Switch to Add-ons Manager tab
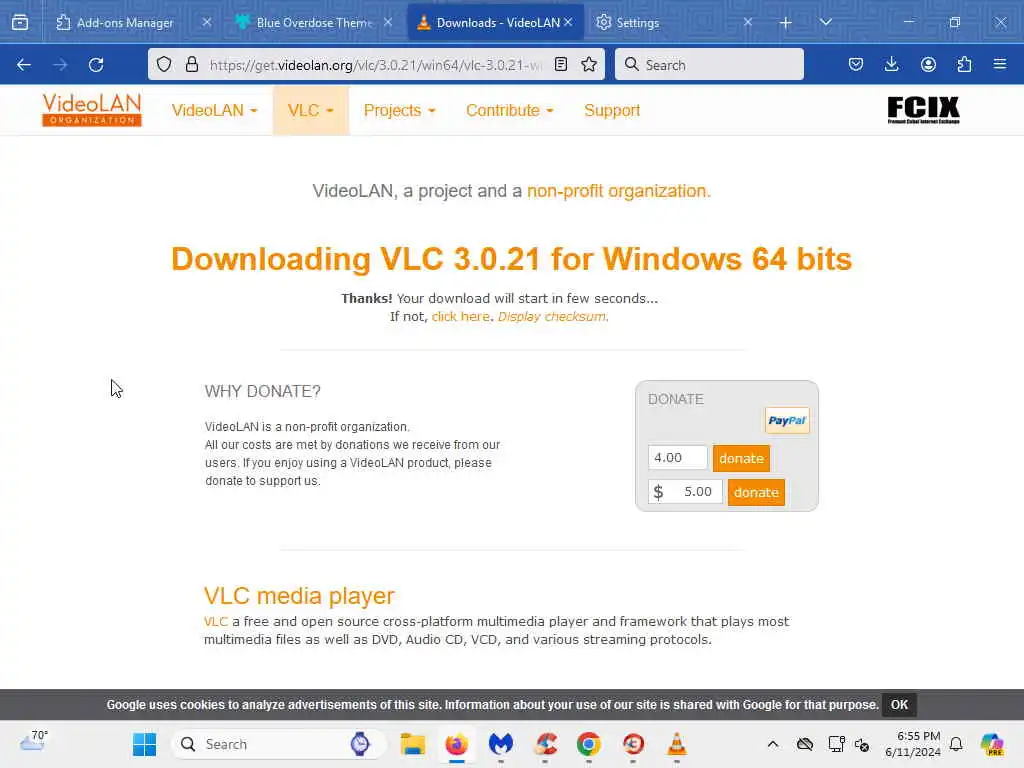This screenshot has height=768, width=1024. pos(124,23)
